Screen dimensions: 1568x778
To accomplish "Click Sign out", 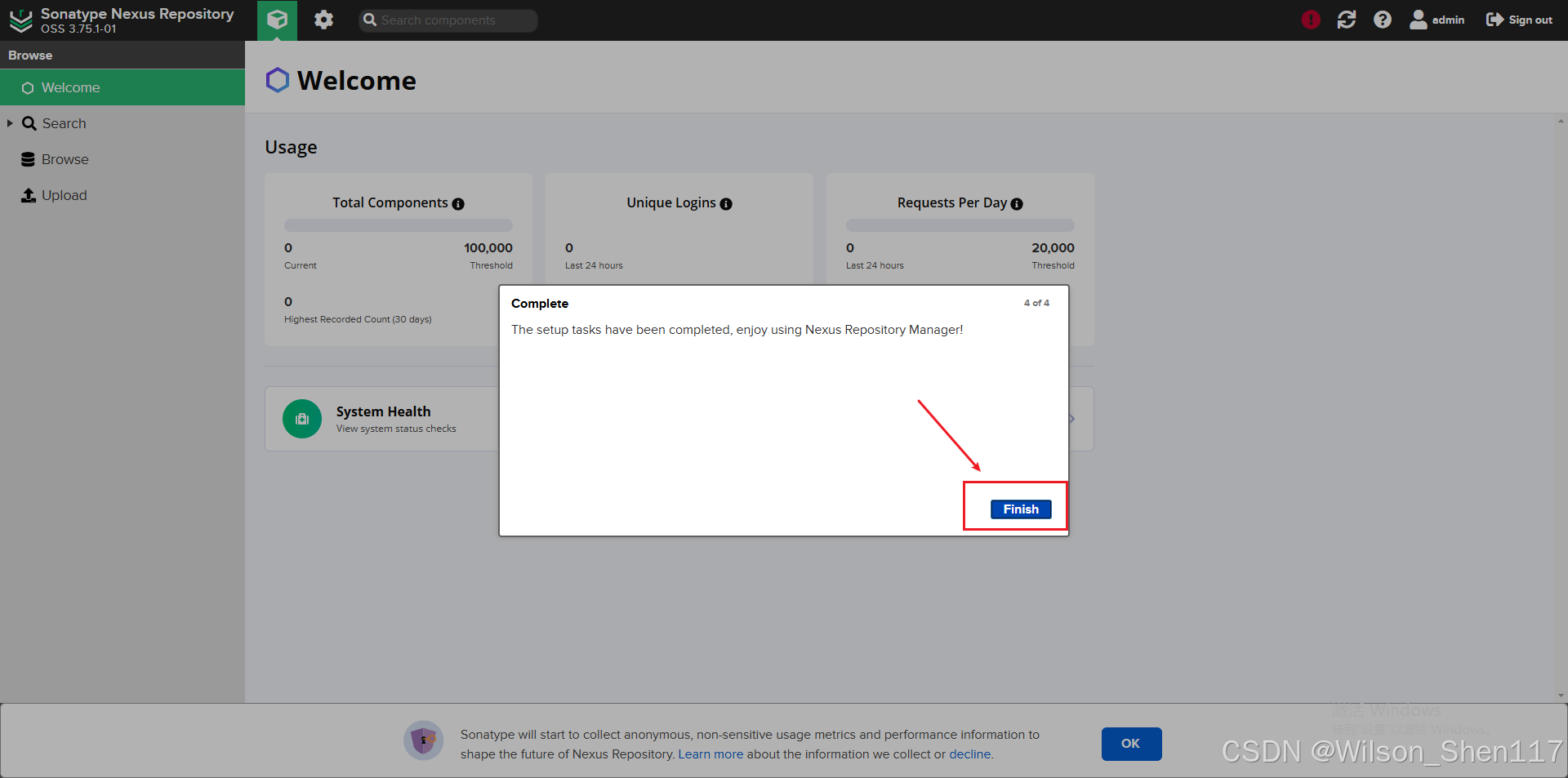I will [1520, 20].
